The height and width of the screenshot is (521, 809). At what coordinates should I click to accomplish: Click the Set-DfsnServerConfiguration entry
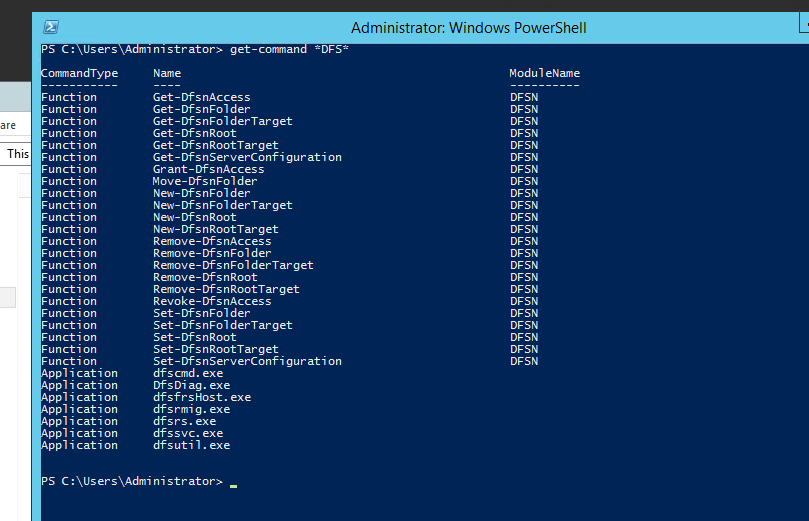[x=247, y=361]
